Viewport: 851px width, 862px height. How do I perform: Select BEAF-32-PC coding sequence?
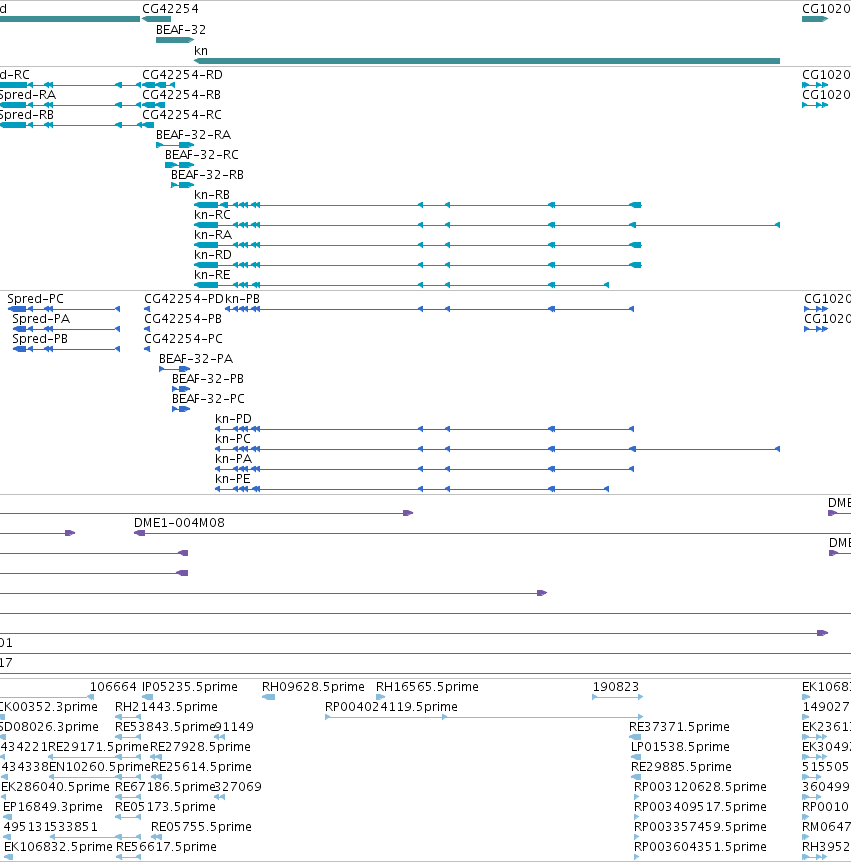181,409
